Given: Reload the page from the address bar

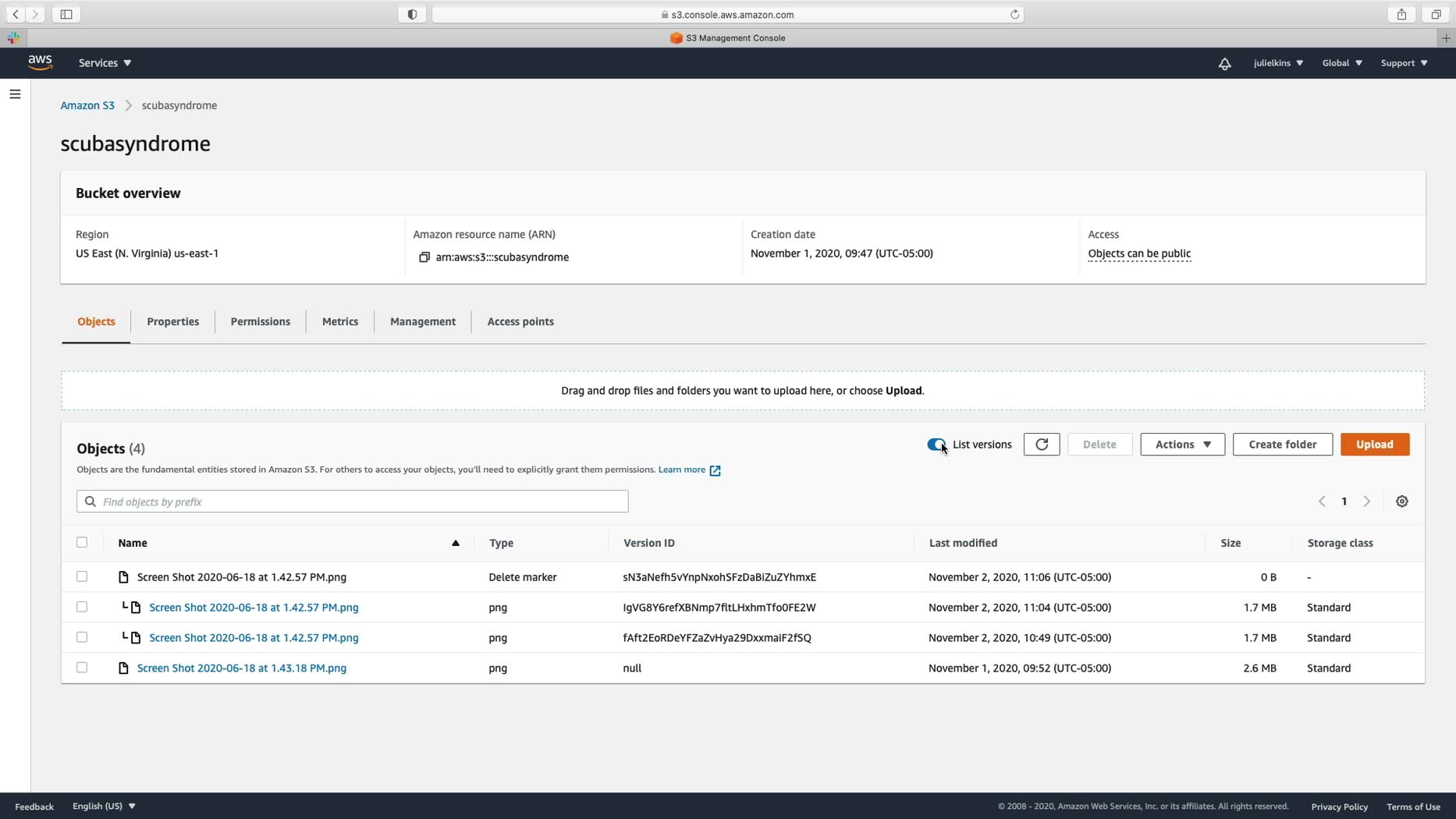Looking at the screenshot, I should [1014, 14].
